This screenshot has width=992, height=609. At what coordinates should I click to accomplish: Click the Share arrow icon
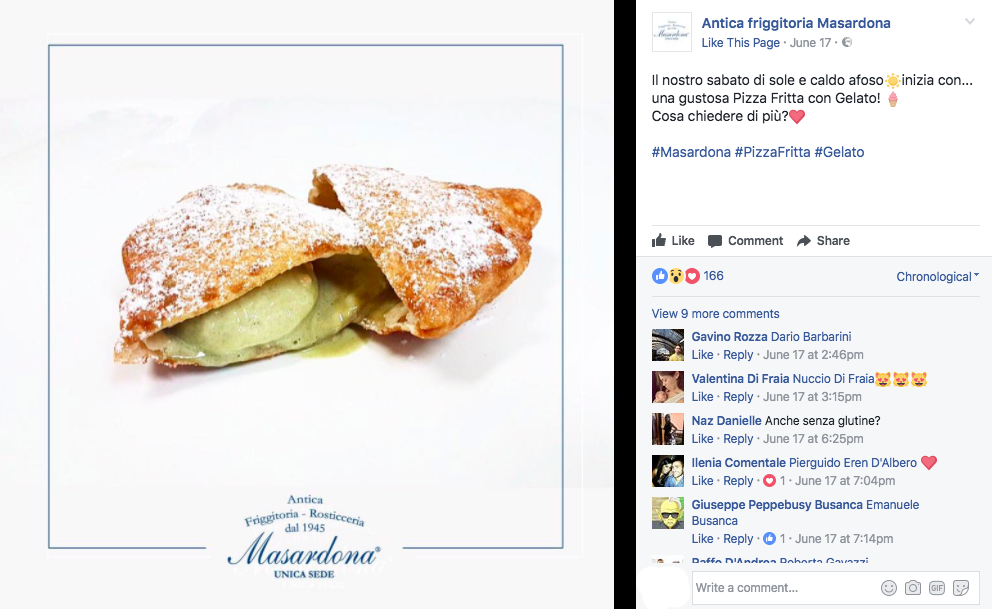point(803,241)
